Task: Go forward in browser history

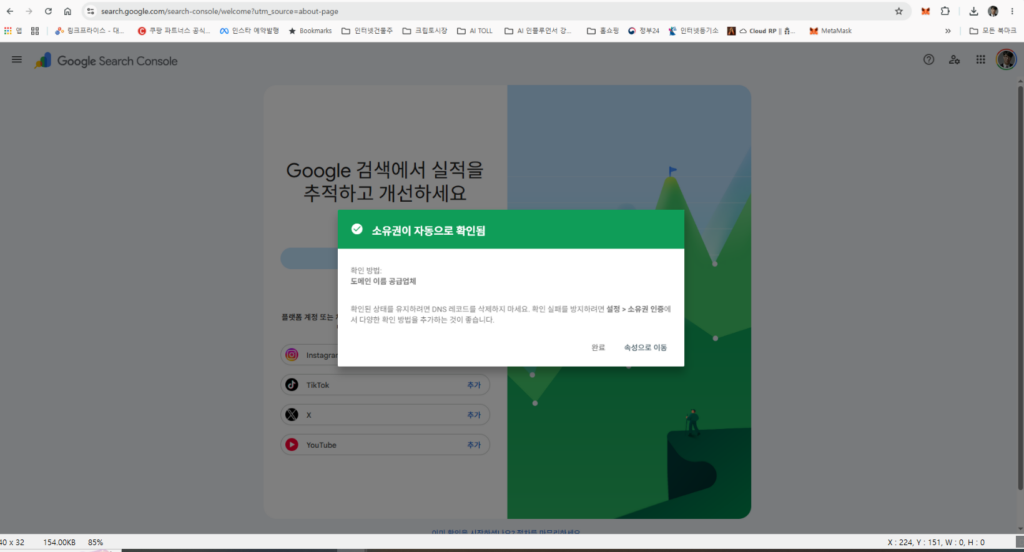Action: click(29, 11)
